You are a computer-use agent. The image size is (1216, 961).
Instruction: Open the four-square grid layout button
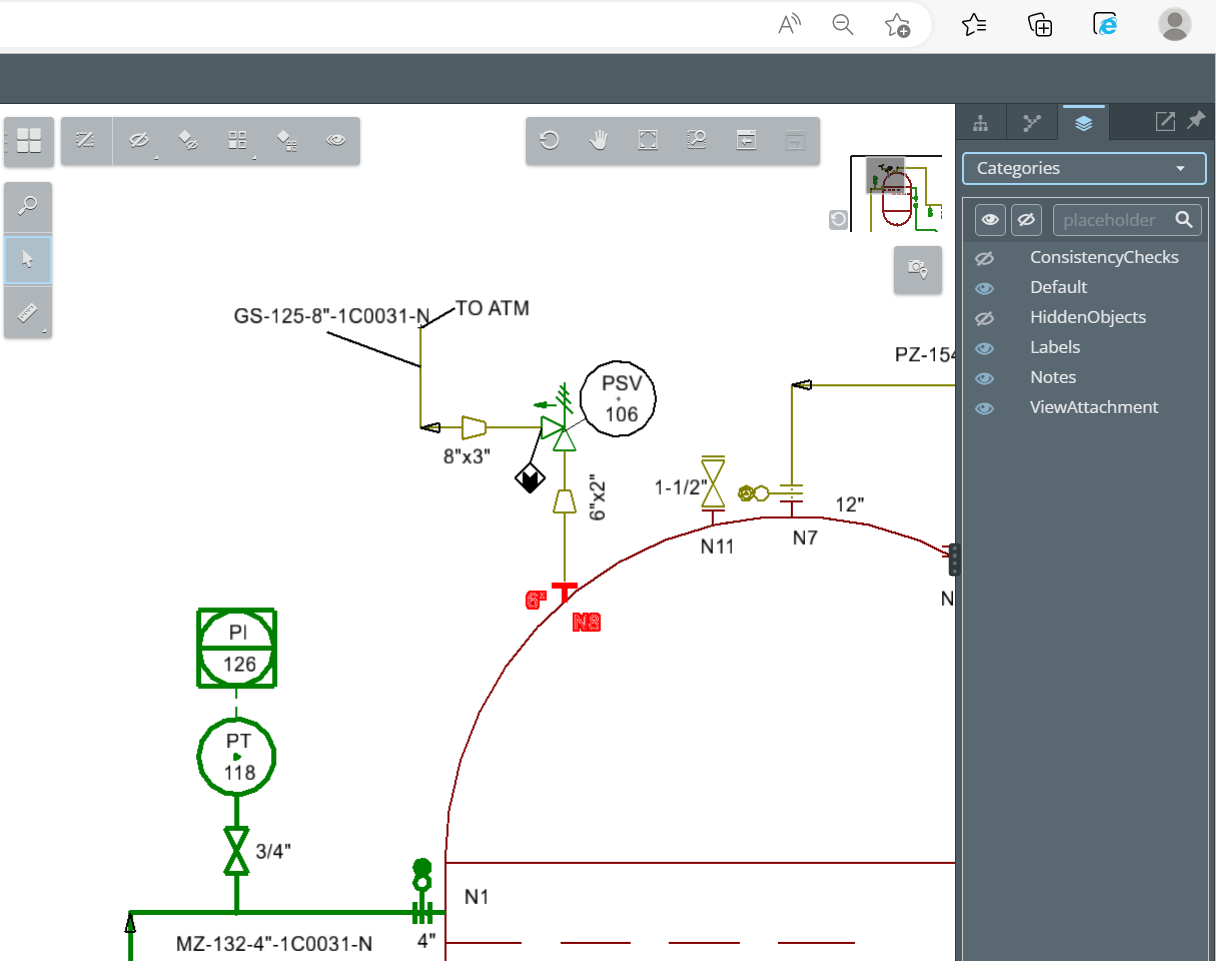[29, 141]
